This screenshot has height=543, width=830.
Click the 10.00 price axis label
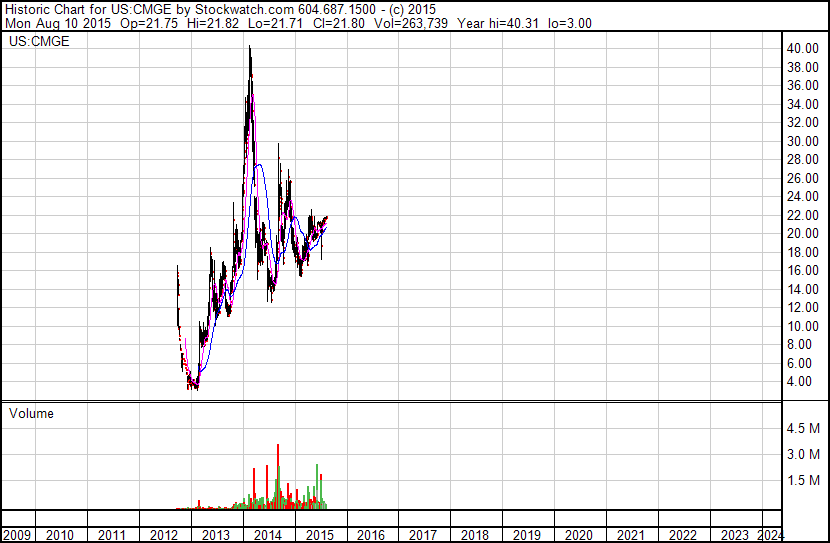[802, 326]
